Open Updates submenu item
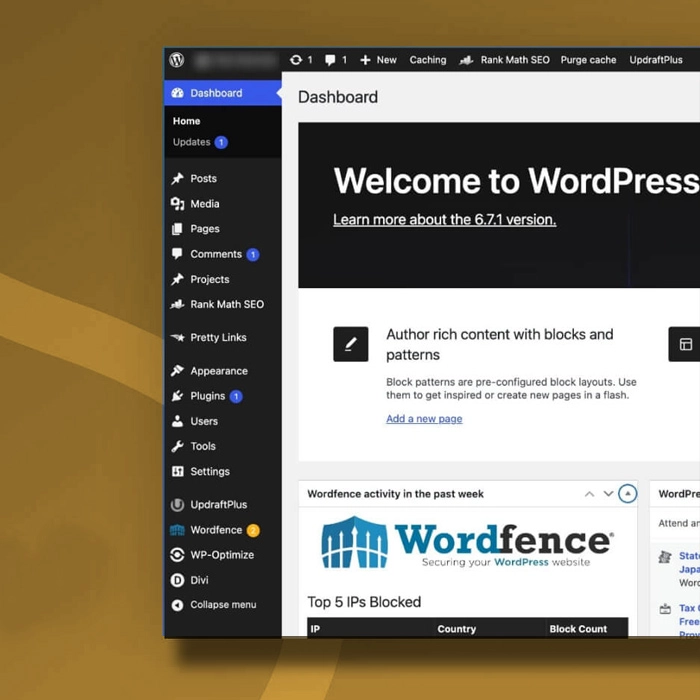700x700 pixels. coord(192,142)
